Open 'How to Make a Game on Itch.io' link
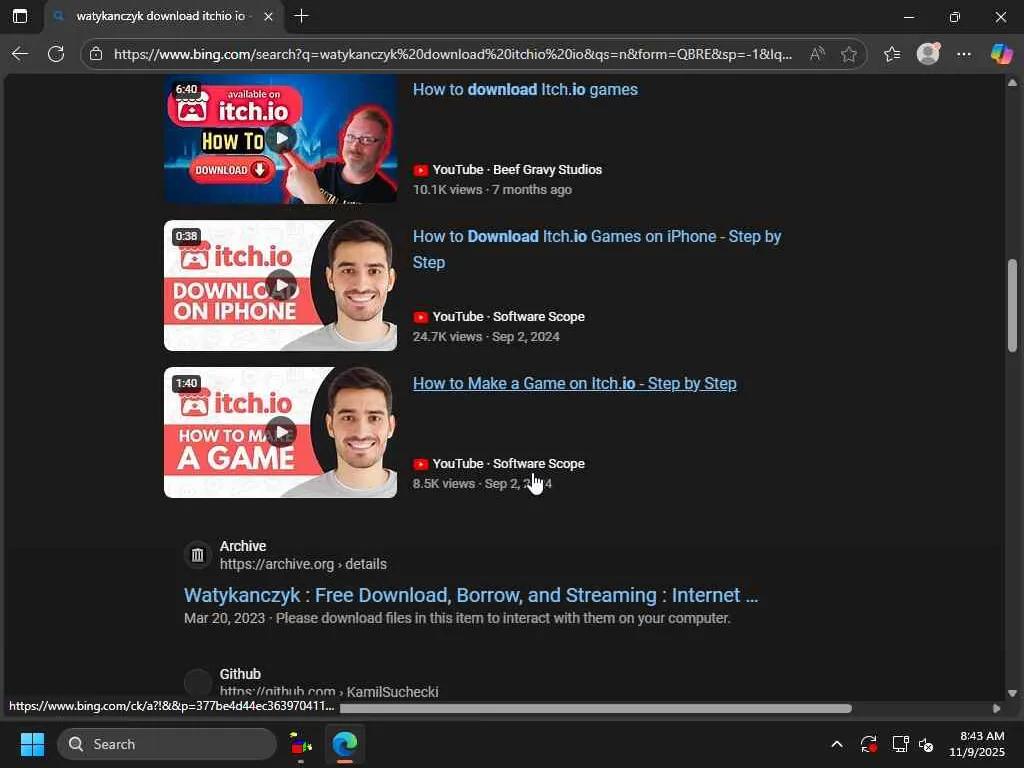 575,383
